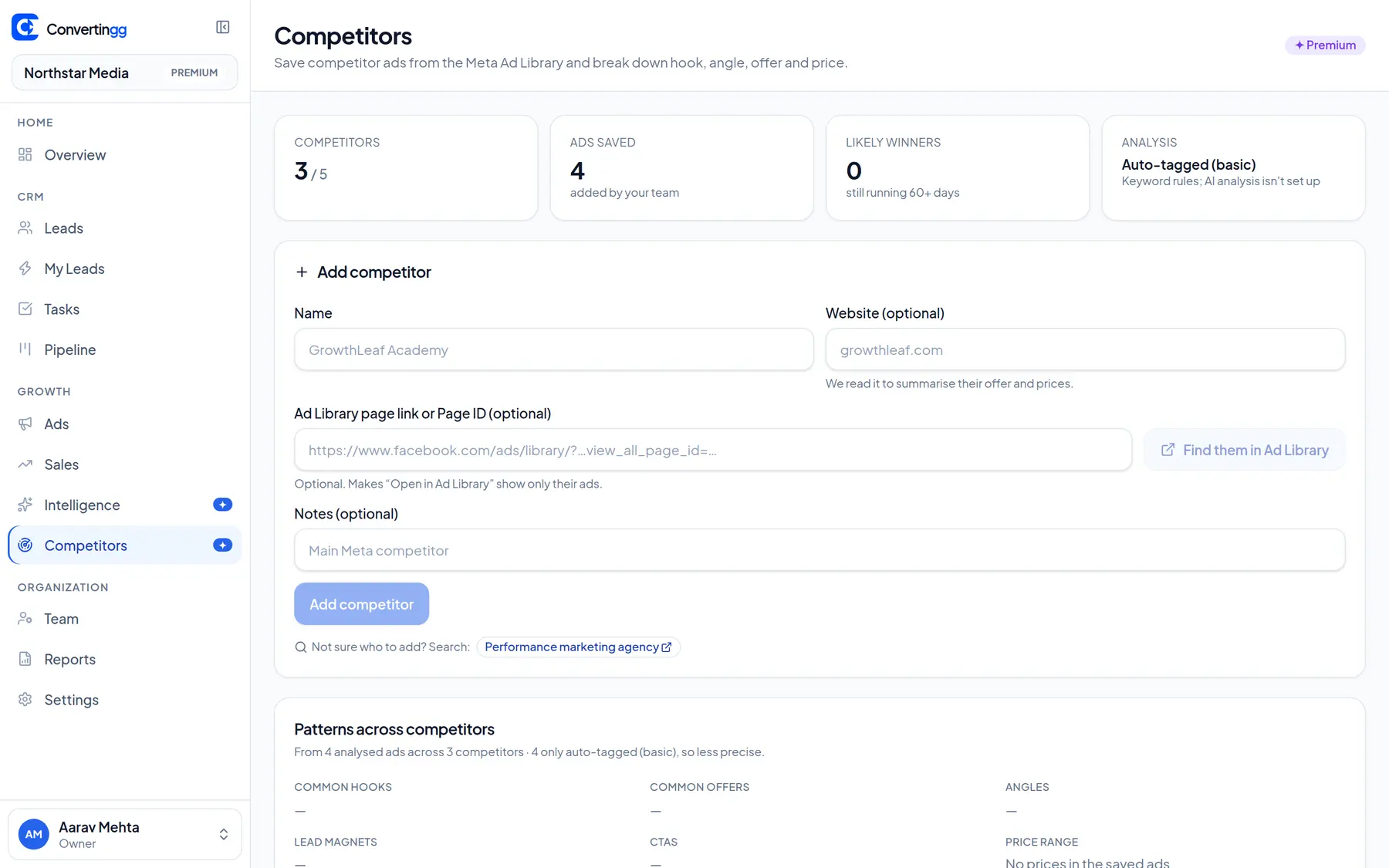Open the Overview menu item

(124, 154)
